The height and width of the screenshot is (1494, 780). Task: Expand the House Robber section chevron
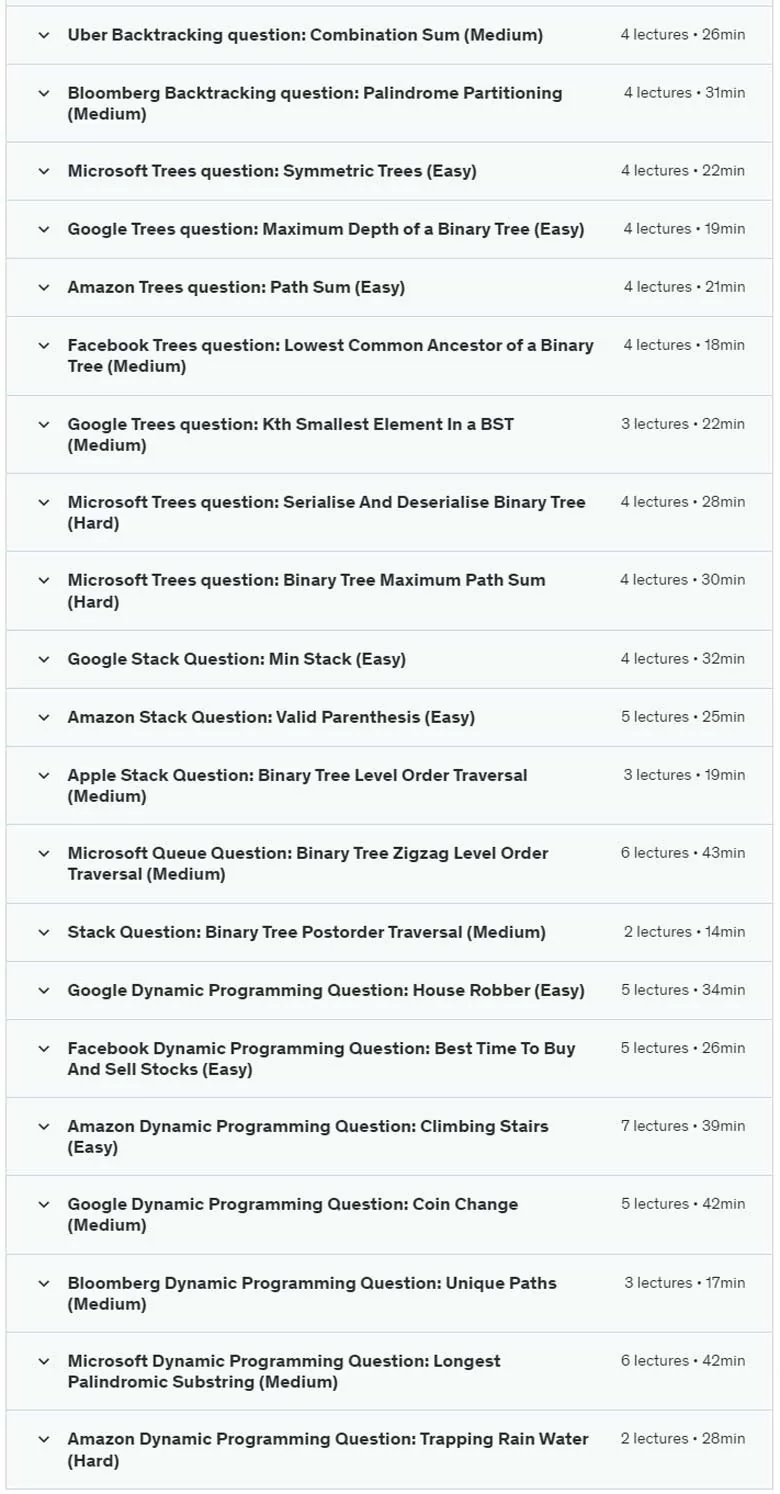(x=43, y=990)
